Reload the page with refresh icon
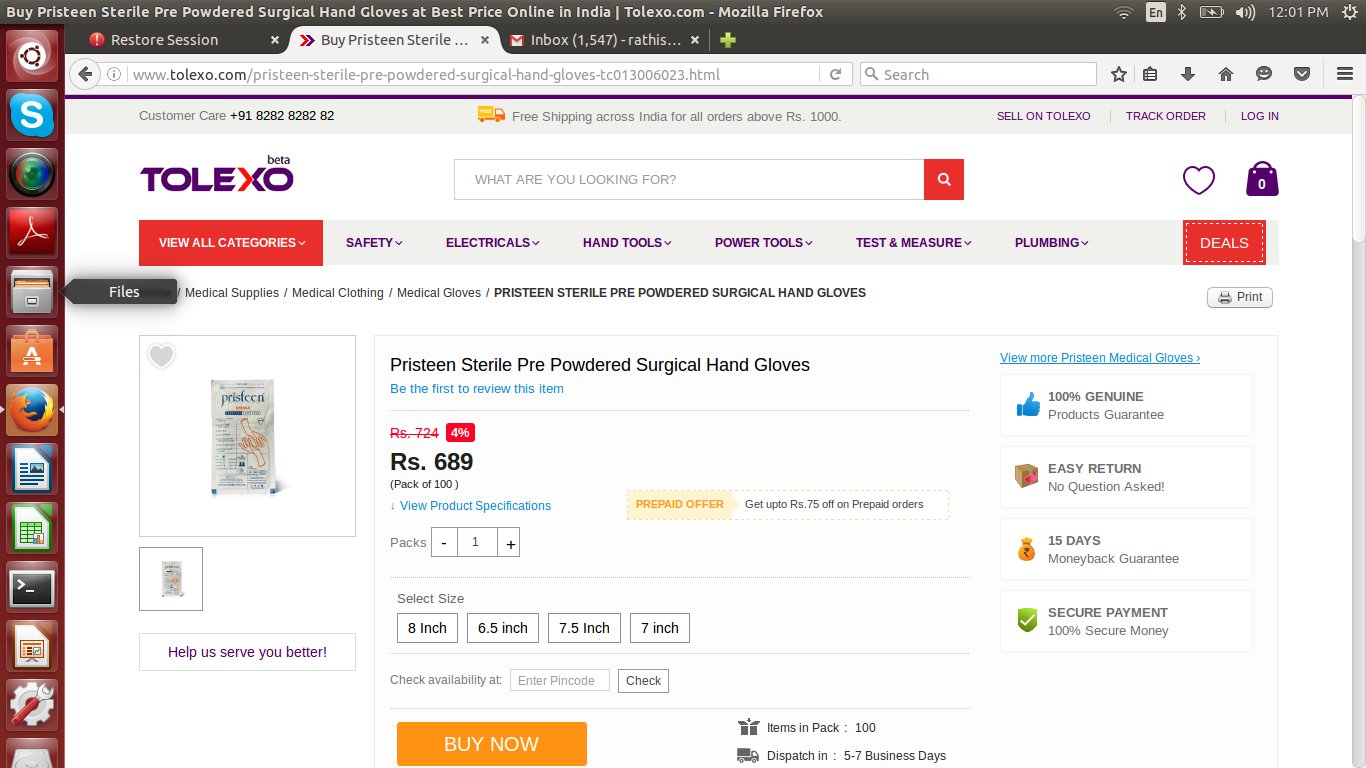The width and height of the screenshot is (1366, 768). coord(835,75)
